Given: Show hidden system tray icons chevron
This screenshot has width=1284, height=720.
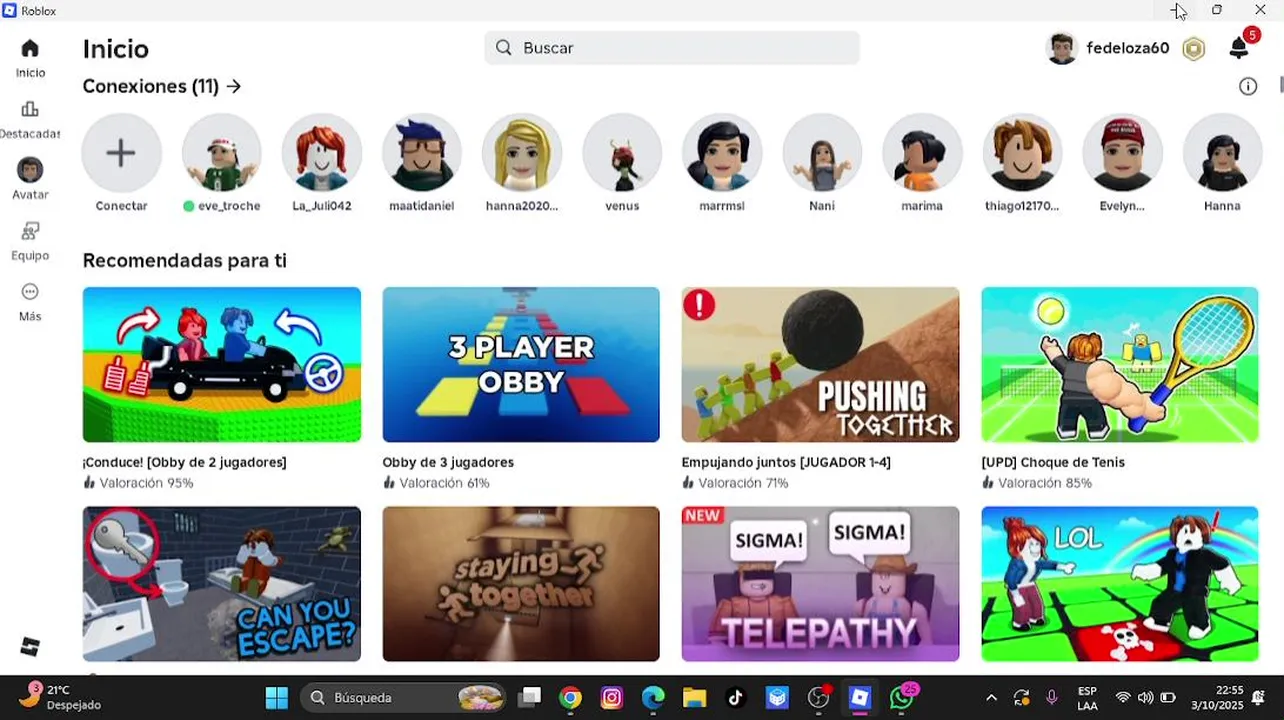Looking at the screenshot, I should click(991, 697).
